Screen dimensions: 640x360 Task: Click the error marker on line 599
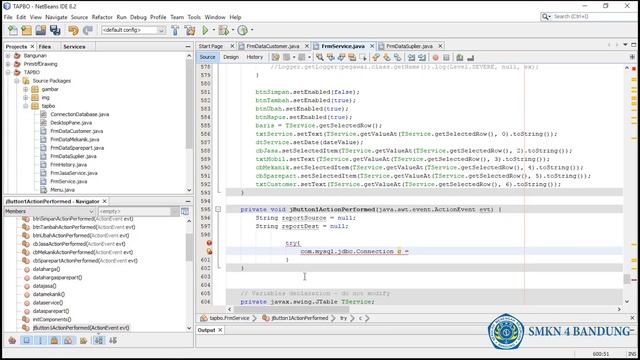tap(209, 243)
